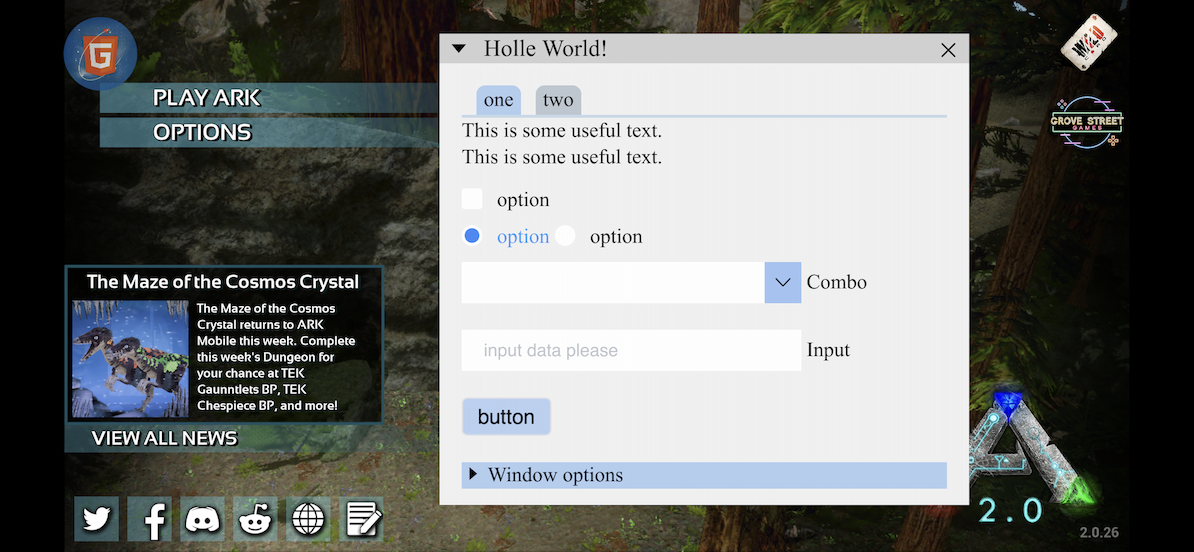
Task: Open the globe website icon
Action: [308, 518]
